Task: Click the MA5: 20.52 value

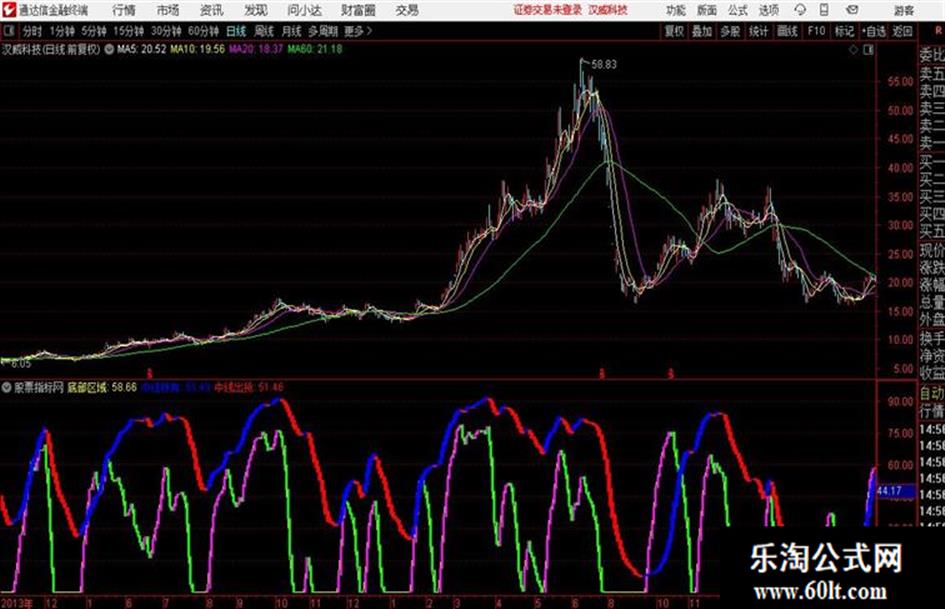Action: pyautogui.click(x=141, y=49)
